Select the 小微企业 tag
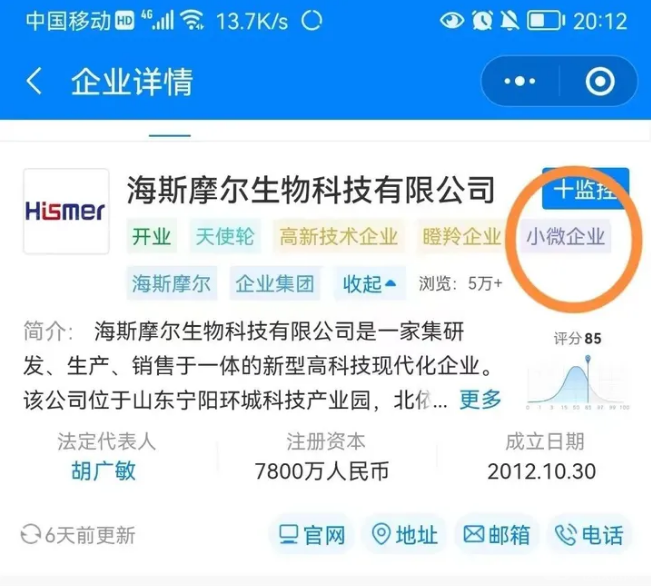The image size is (651, 586). coord(565,237)
